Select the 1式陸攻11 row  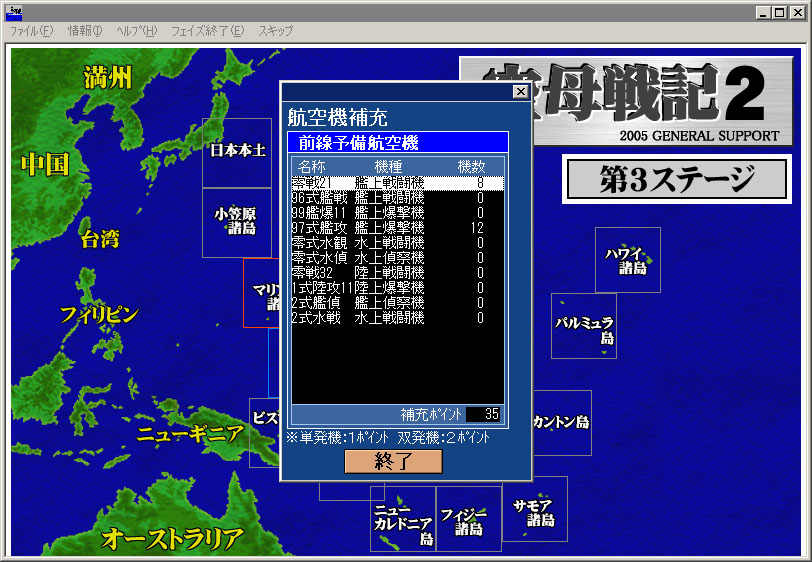[397, 288]
